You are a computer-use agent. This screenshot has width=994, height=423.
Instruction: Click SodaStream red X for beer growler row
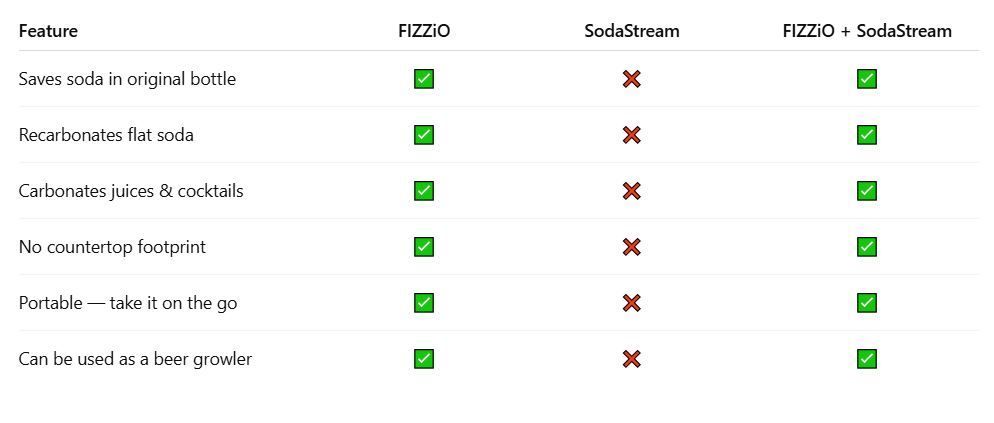(x=631, y=359)
